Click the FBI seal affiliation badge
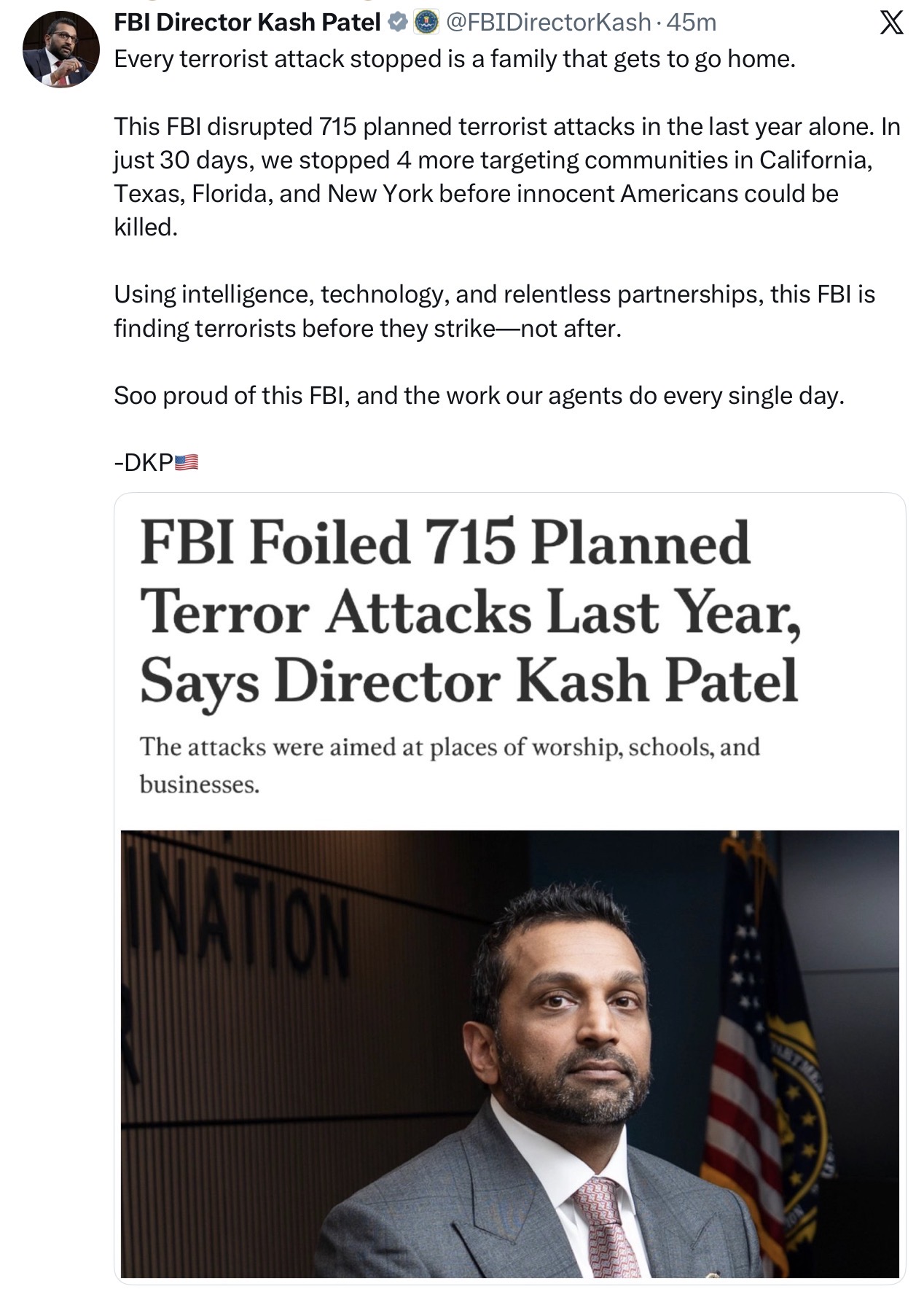 (426, 23)
